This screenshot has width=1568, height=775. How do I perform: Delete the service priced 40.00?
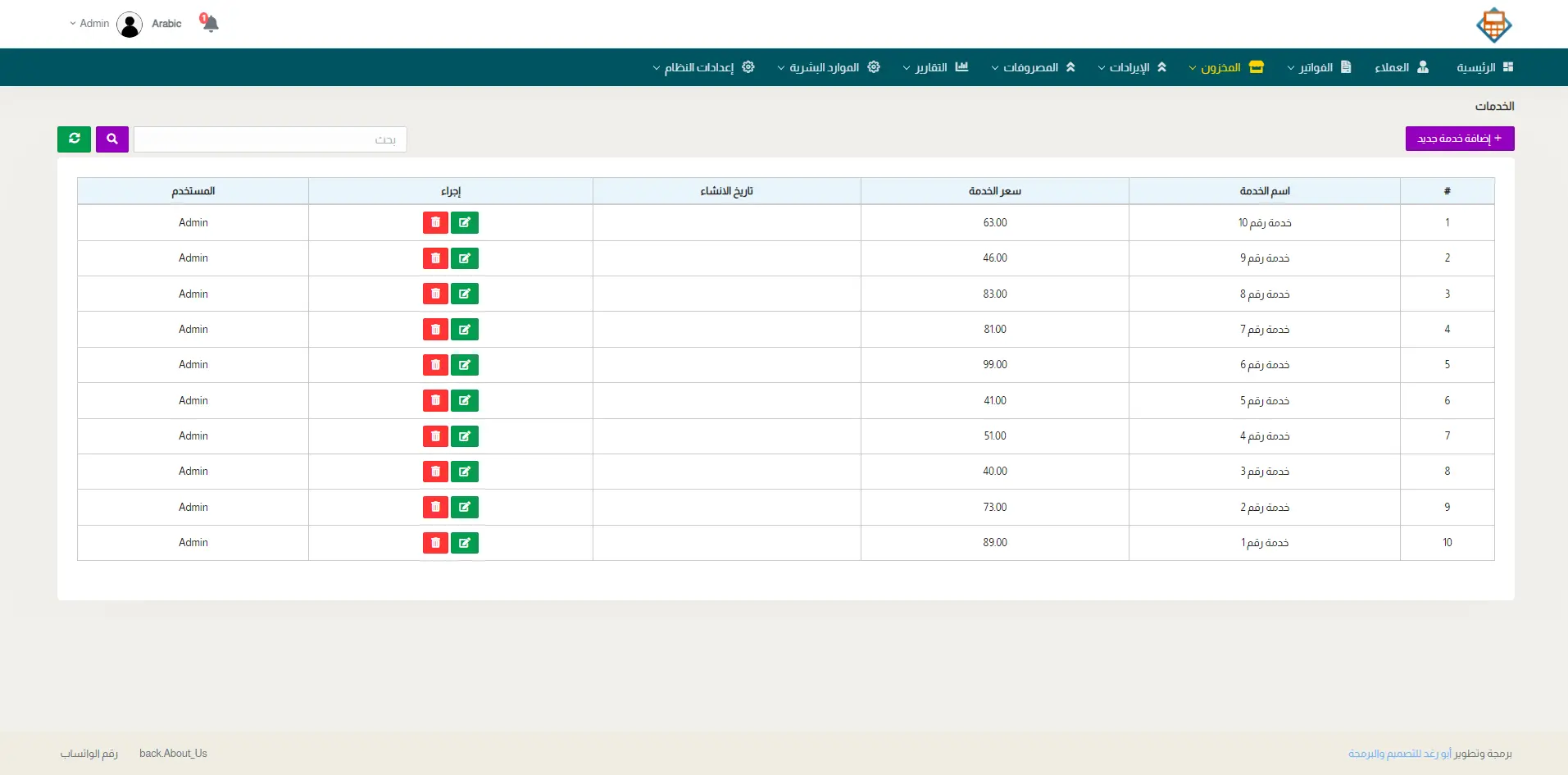tap(435, 472)
